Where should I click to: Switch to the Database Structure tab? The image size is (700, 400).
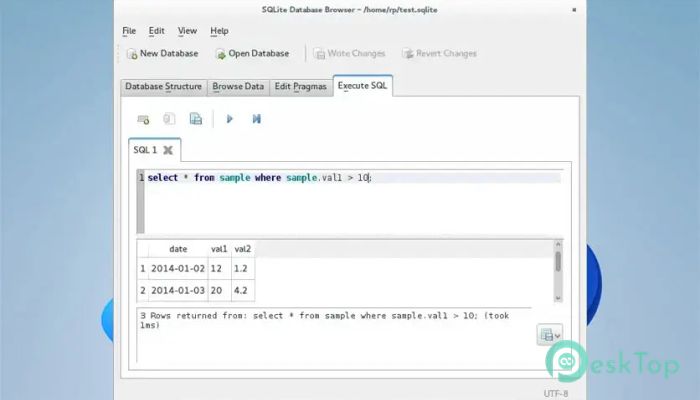tap(163, 87)
